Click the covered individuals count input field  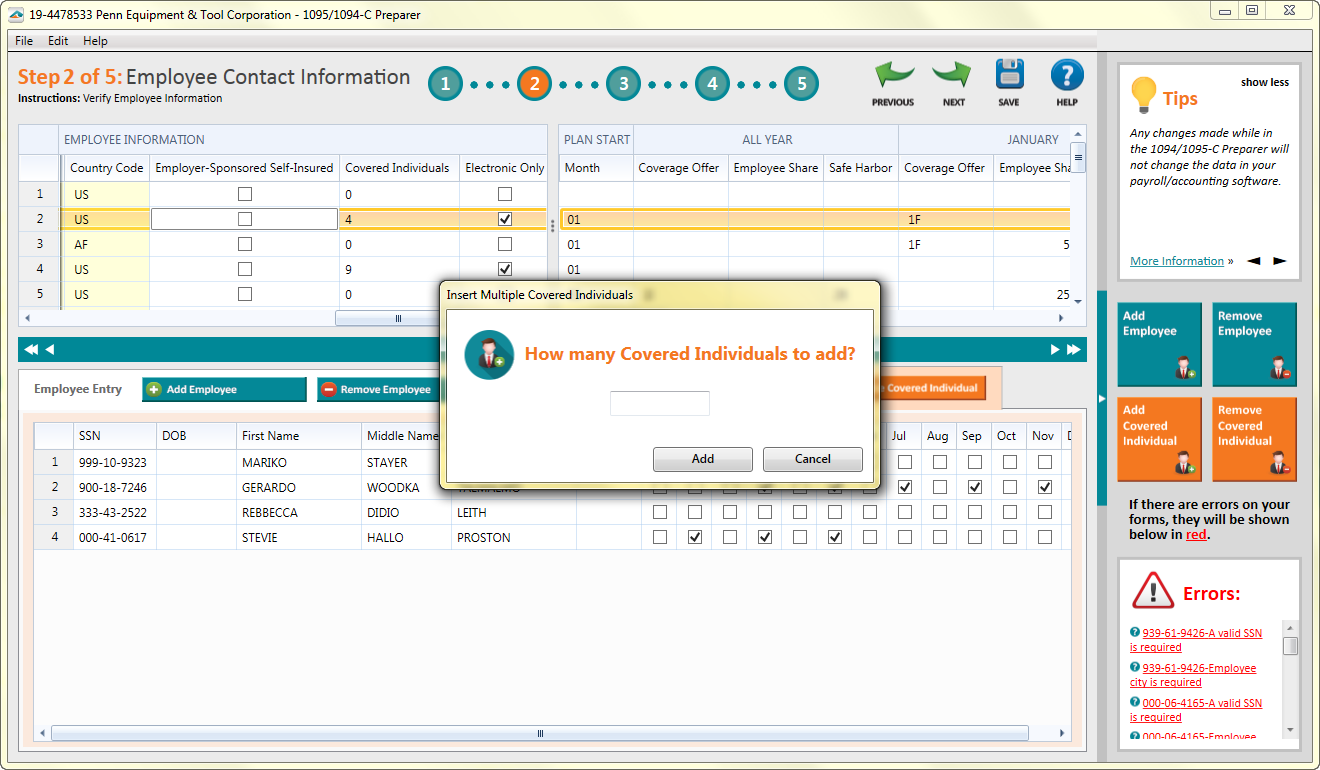pyautogui.click(x=660, y=403)
